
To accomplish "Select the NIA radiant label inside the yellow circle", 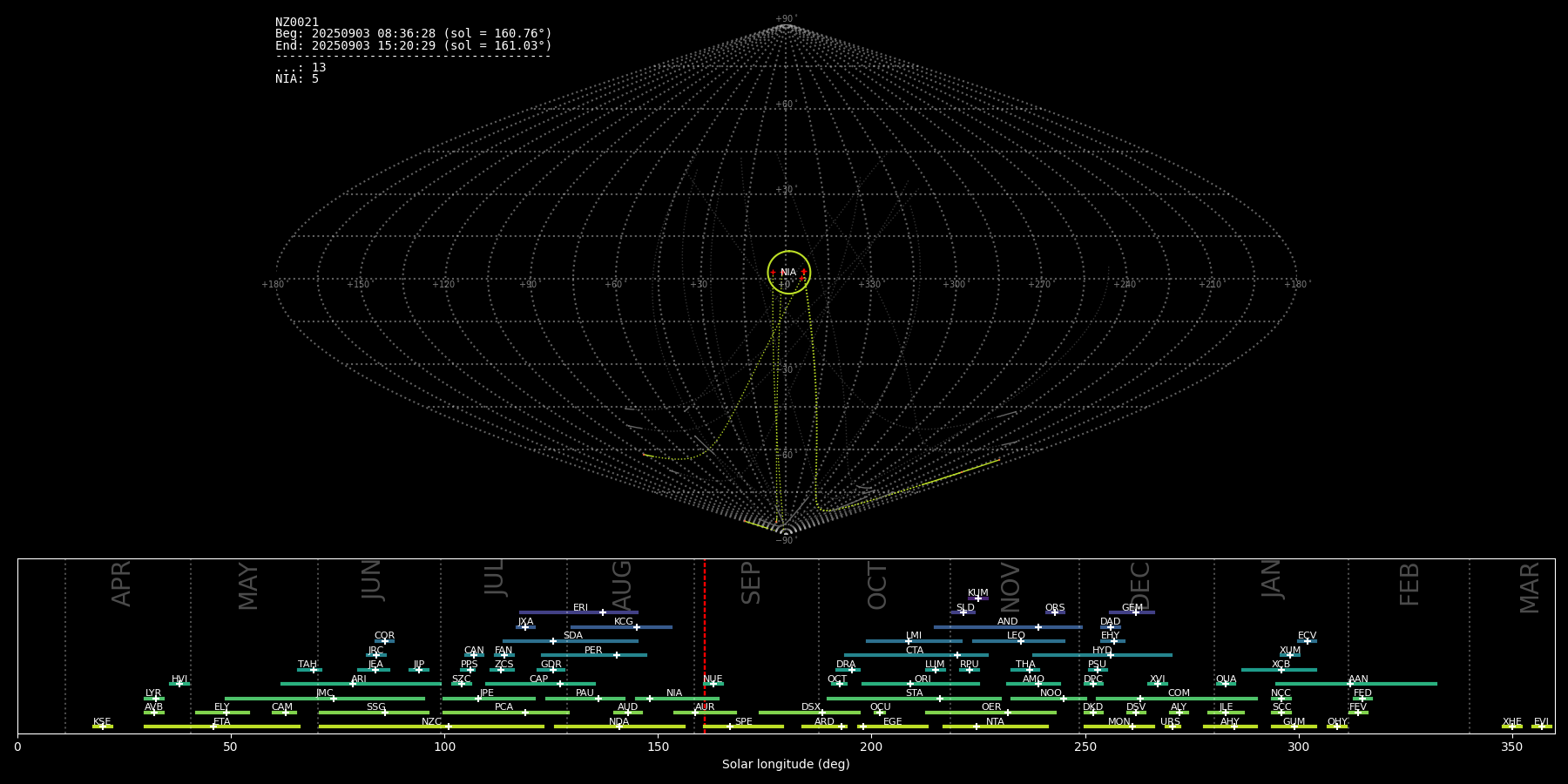I will pos(788,273).
